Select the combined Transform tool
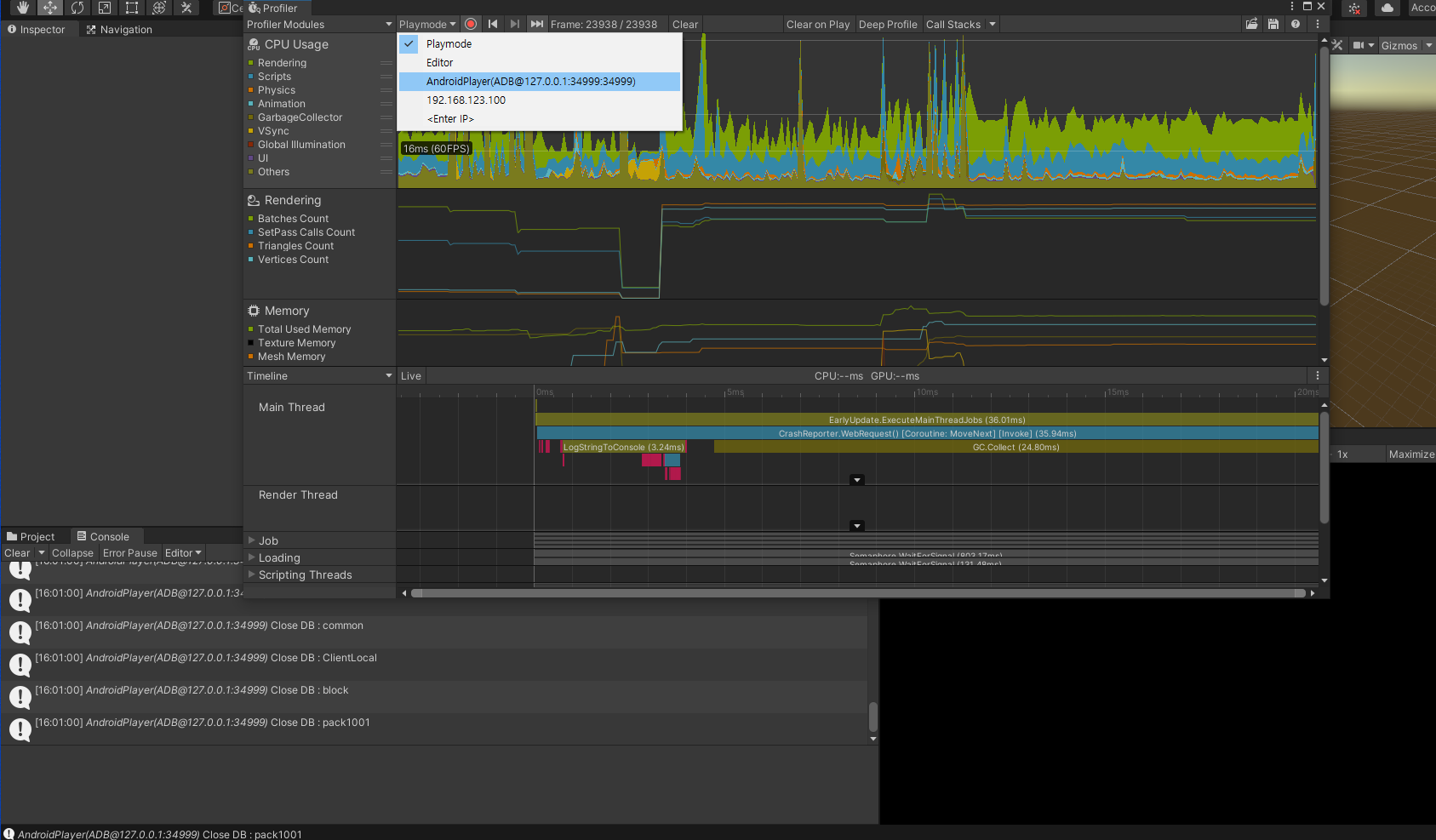The width and height of the screenshot is (1436, 840). [x=159, y=8]
